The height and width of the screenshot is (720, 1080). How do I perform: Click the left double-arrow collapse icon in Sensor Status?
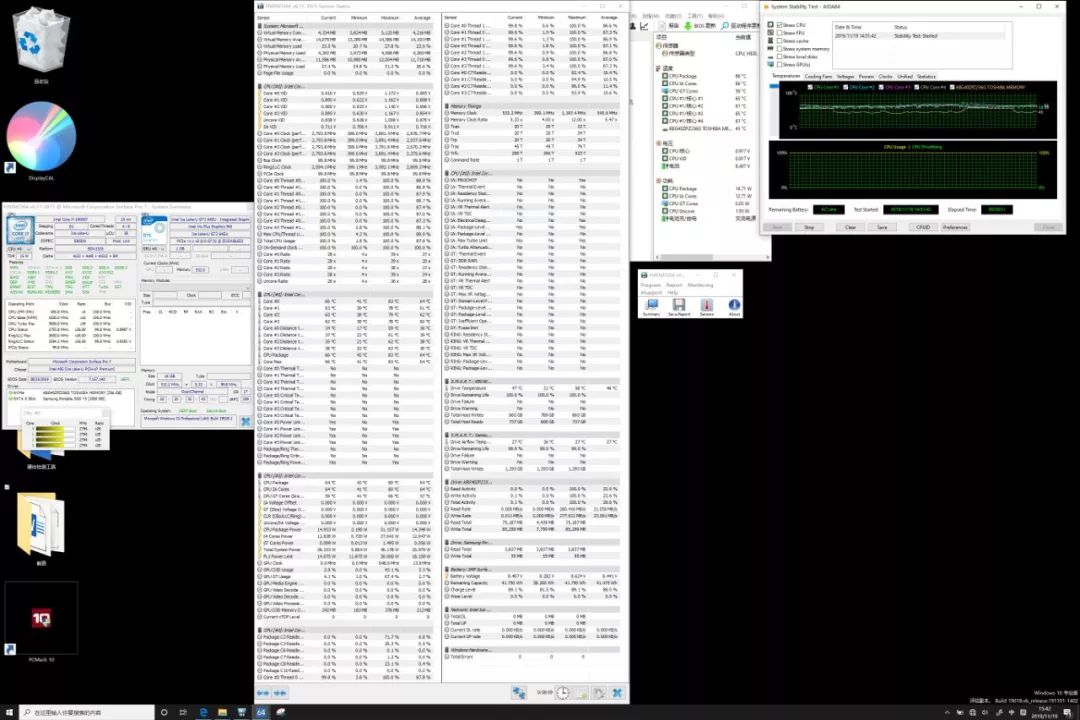coord(263,693)
